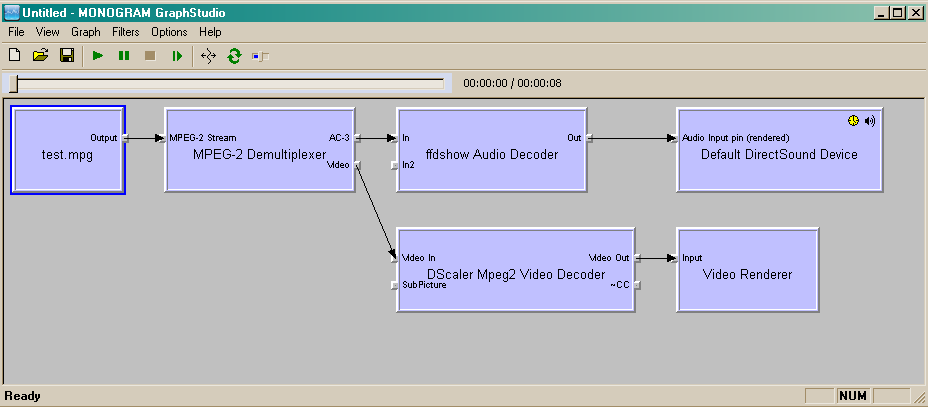
Task: Click the seek bar toggle toolbar icon
Action: (x=260, y=56)
